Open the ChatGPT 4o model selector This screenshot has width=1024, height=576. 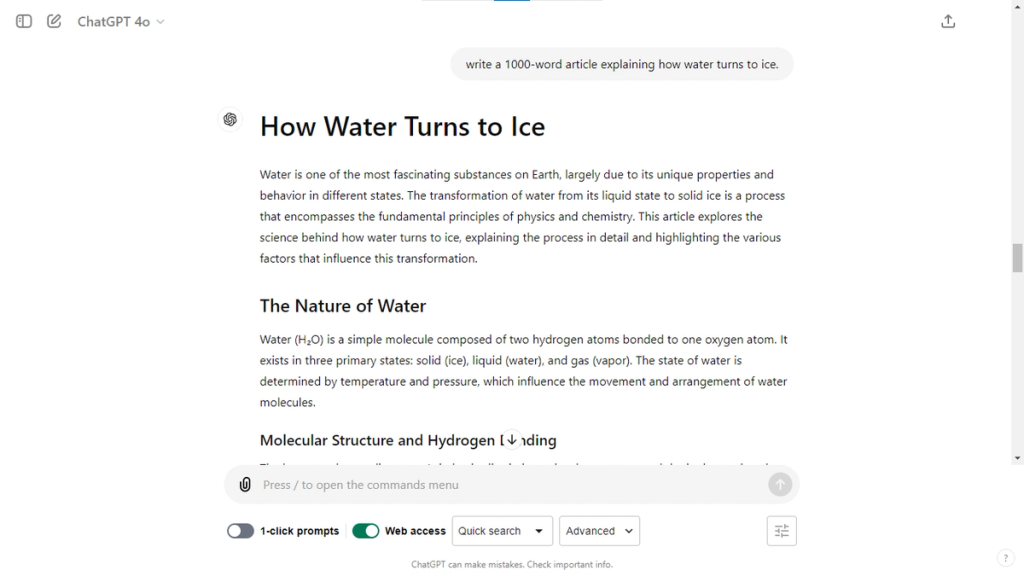(x=119, y=20)
